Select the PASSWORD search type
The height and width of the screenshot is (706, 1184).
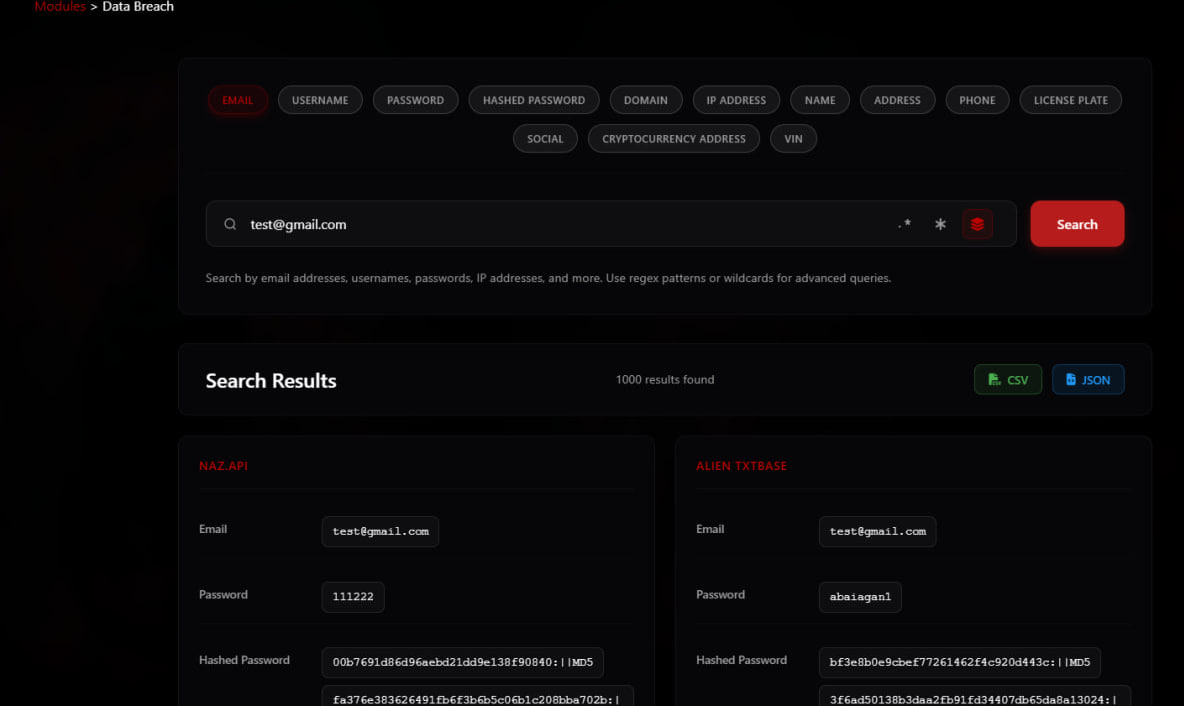click(x=415, y=100)
